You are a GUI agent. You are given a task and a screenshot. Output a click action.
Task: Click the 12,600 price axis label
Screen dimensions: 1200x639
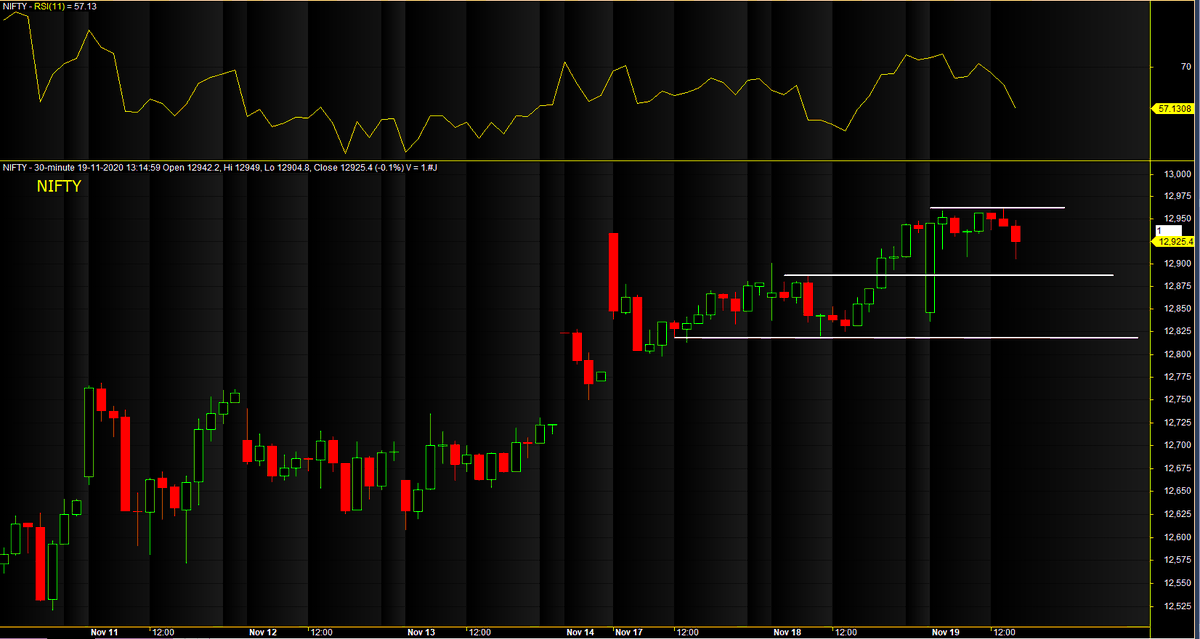(1176, 537)
